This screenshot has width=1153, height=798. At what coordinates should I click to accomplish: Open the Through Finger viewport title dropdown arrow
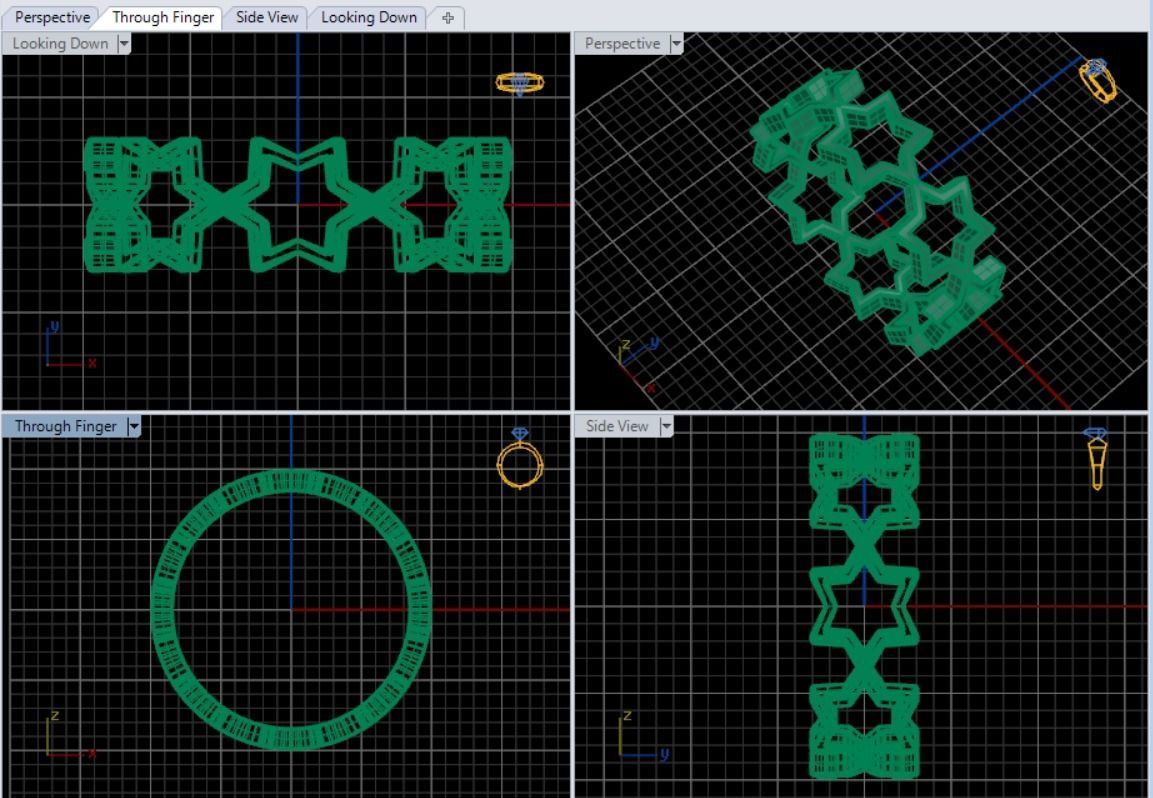133,427
